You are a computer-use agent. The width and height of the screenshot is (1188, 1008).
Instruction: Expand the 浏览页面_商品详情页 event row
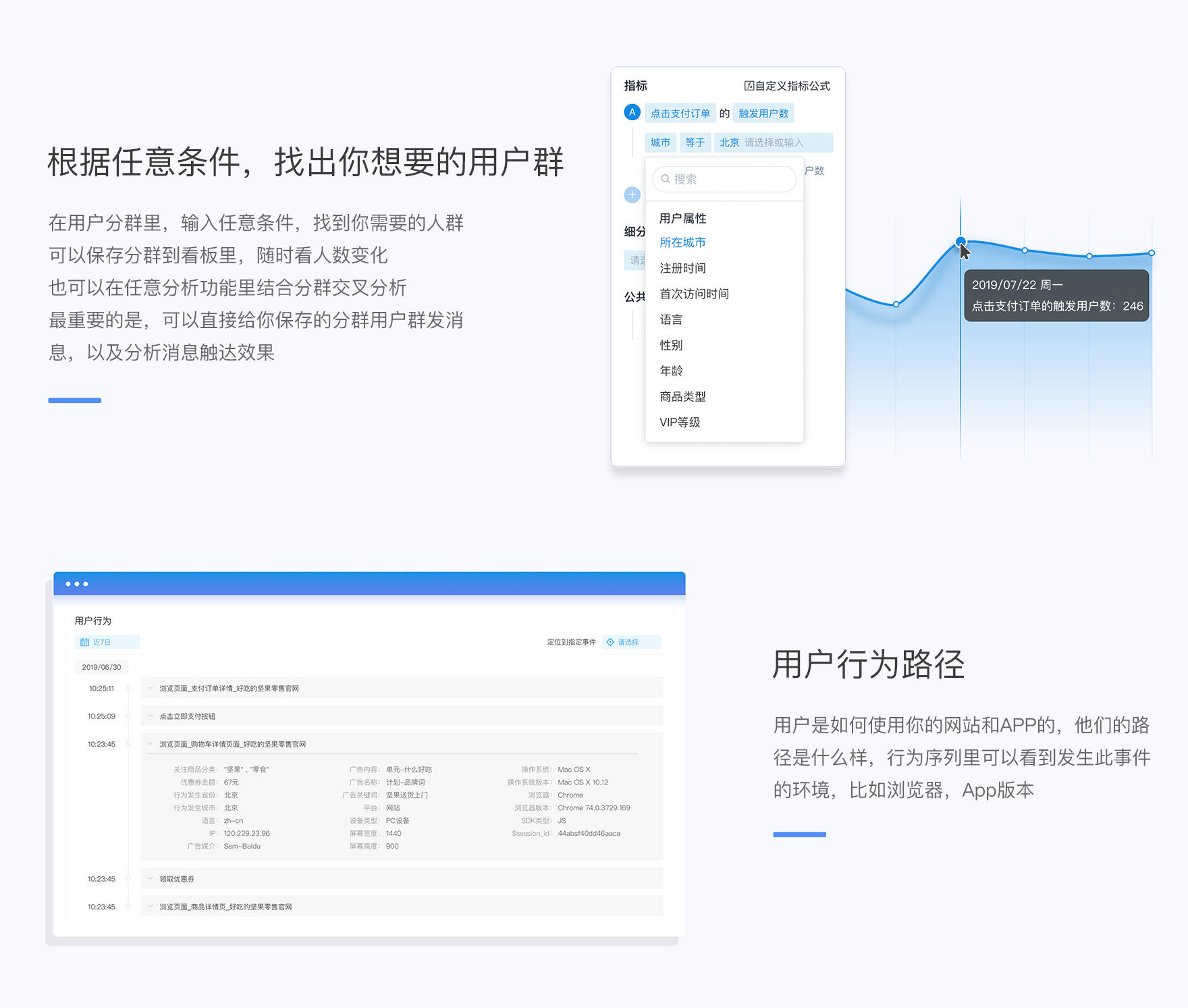click(x=402, y=907)
